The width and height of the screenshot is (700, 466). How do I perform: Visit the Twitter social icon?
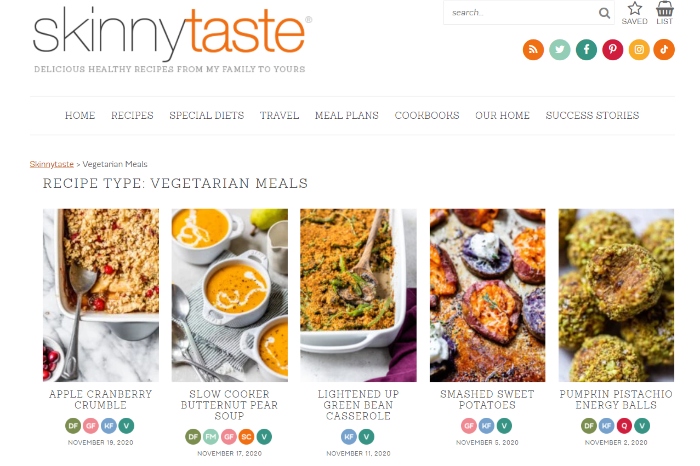click(x=559, y=50)
